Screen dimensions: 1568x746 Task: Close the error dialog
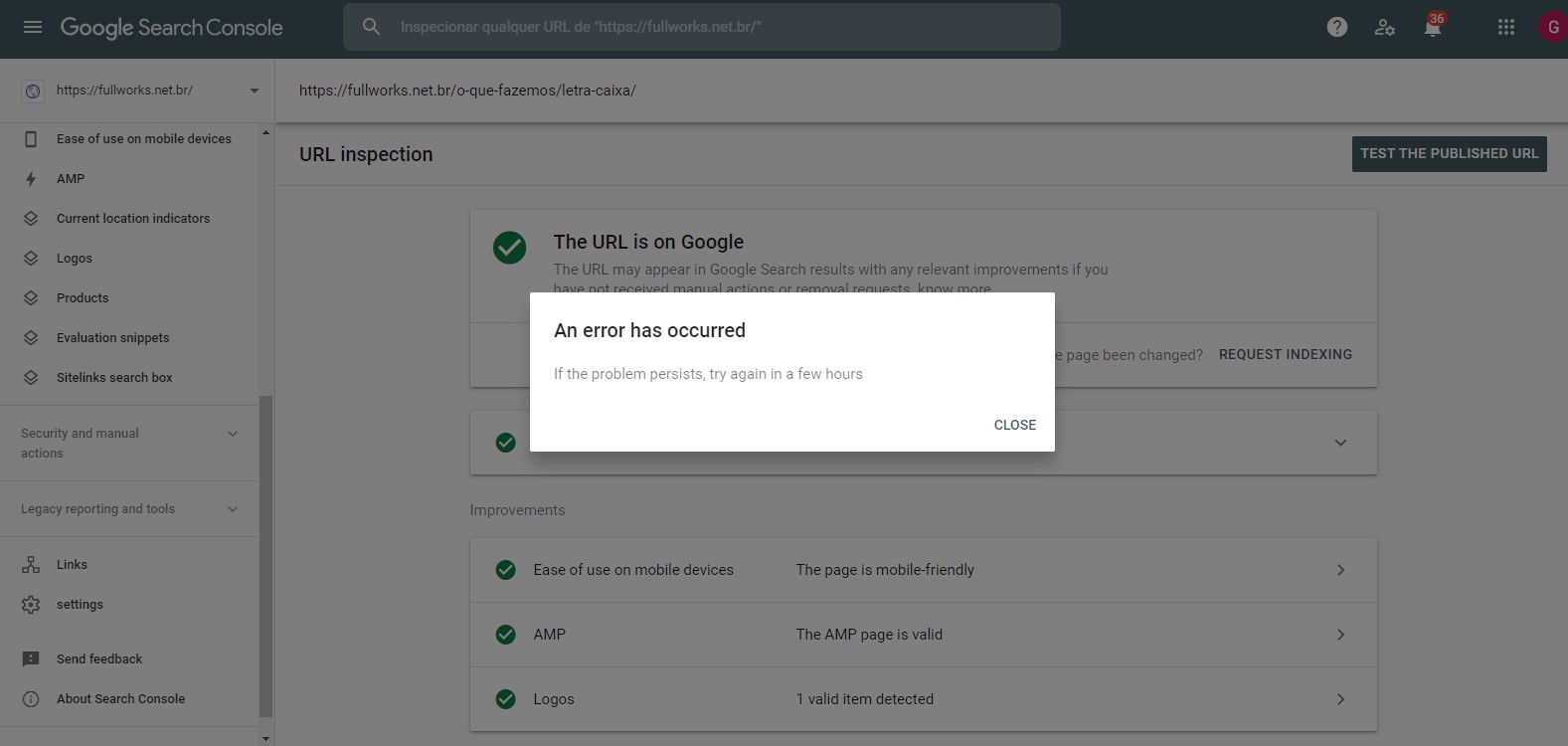[1014, 425]
